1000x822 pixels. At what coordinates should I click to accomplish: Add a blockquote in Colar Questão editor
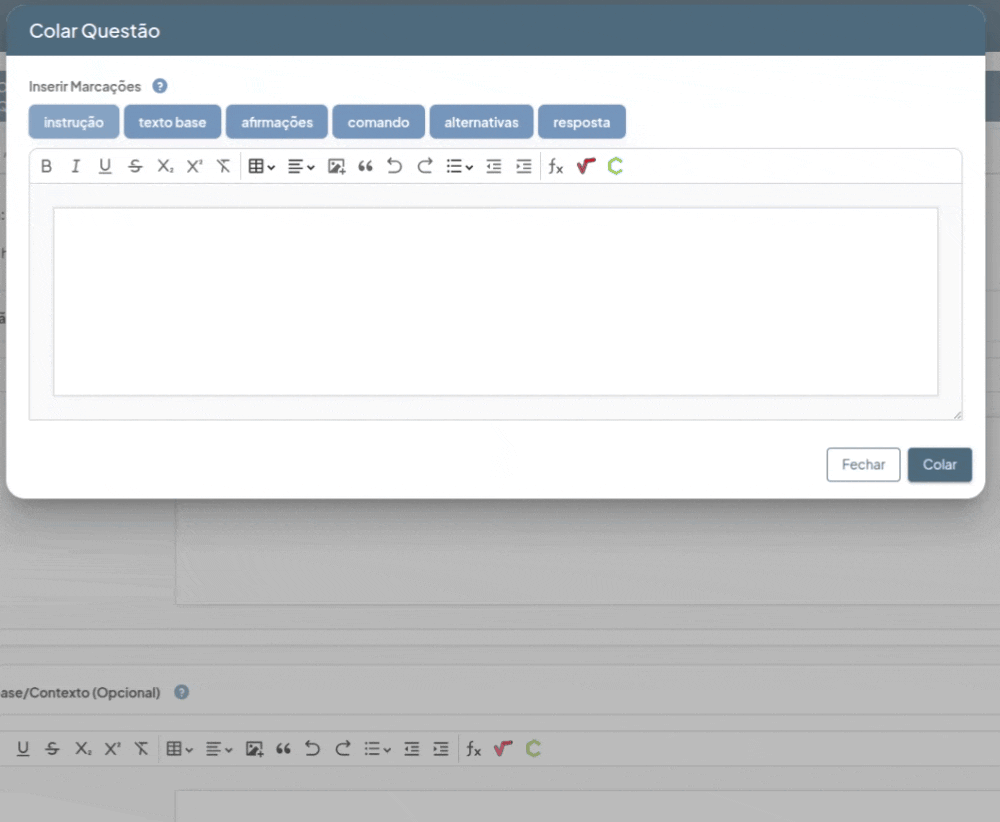365,167
